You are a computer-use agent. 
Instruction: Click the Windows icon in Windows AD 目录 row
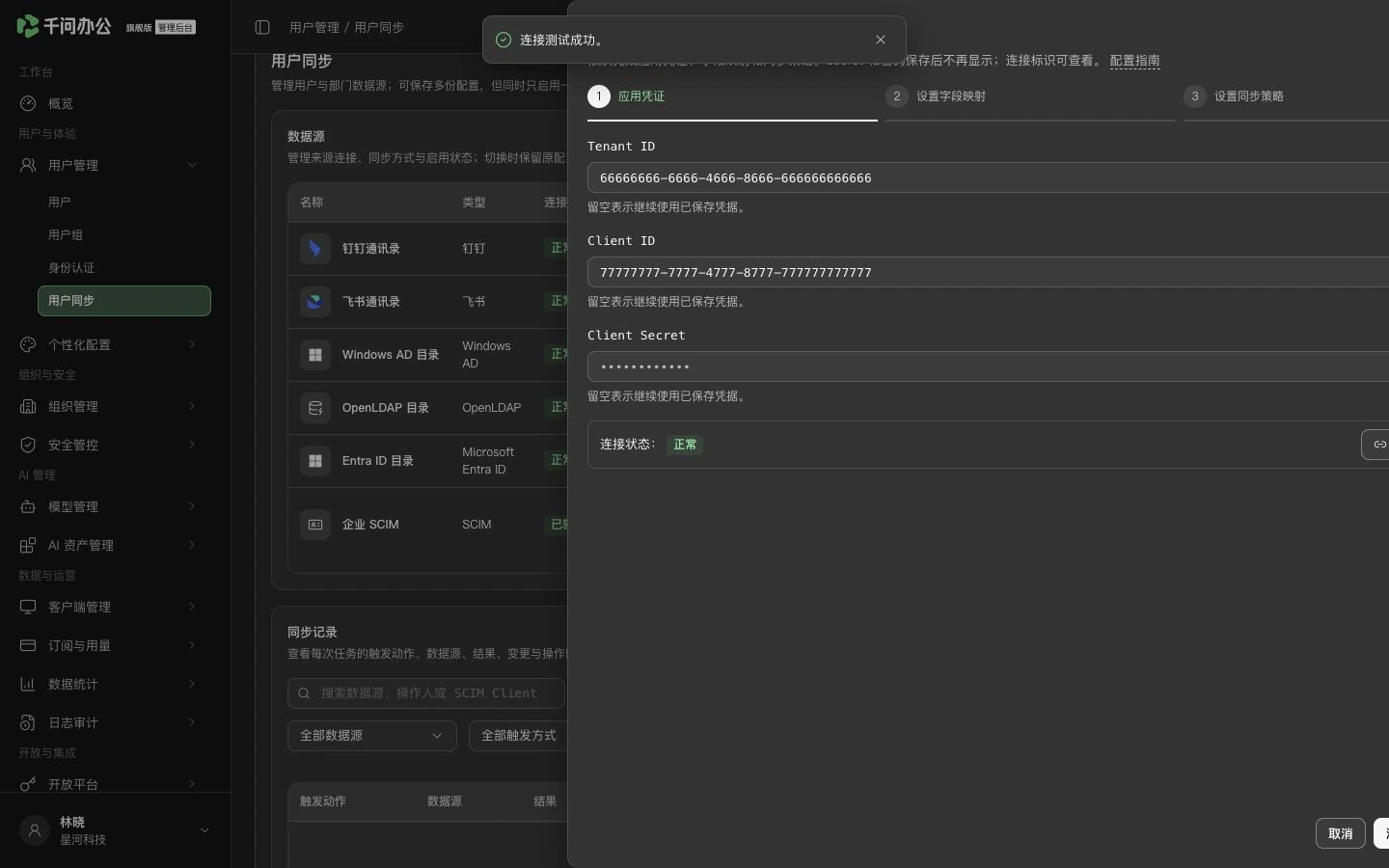[314, 355]
